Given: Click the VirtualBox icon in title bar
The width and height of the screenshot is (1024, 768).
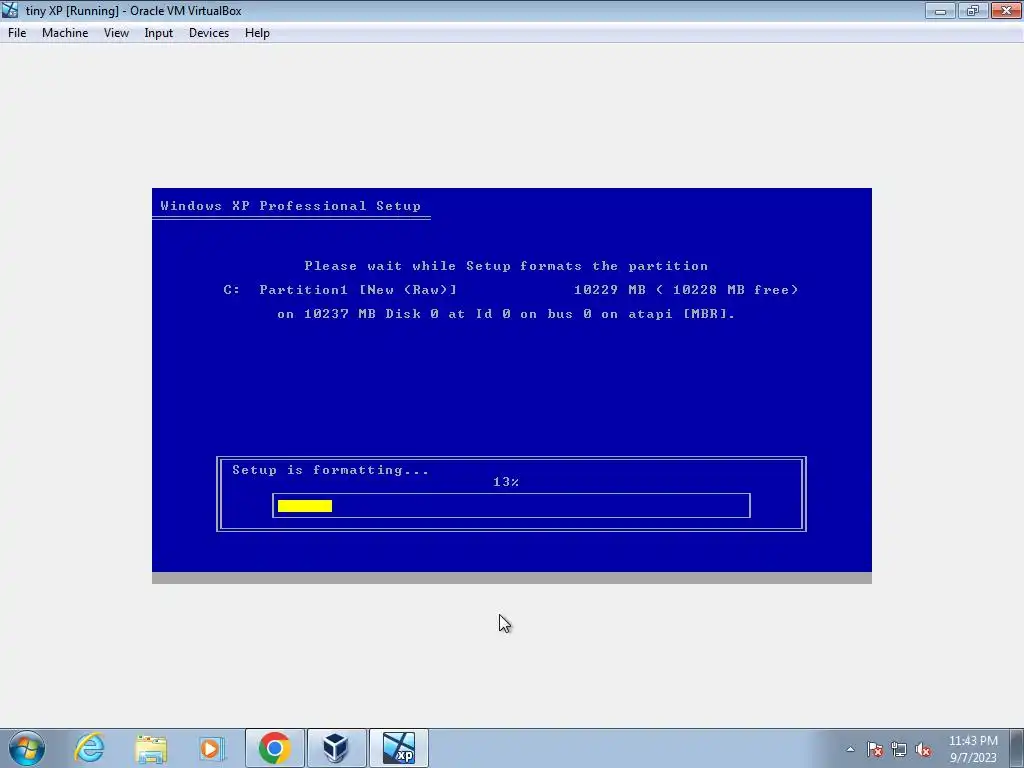Looking at the screenshot, I should (10, 10).
